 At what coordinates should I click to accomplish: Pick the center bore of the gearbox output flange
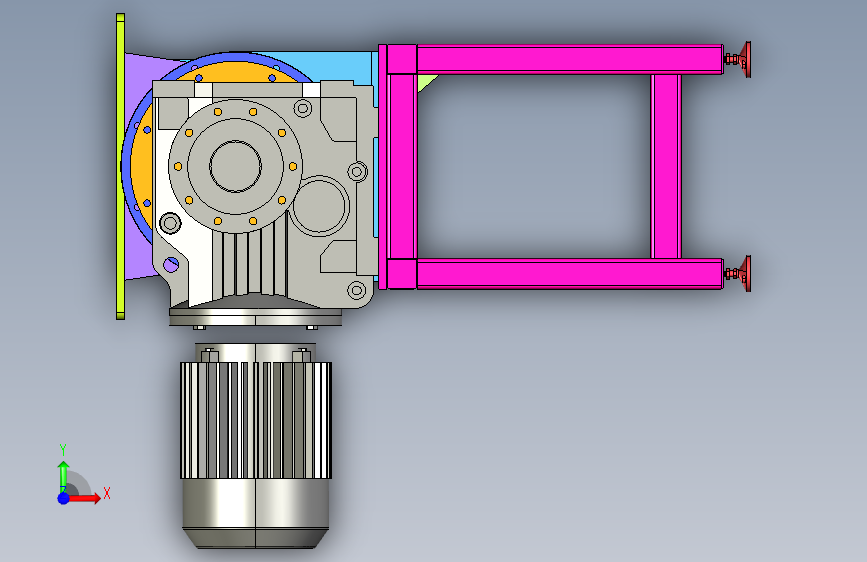(236, 166)
